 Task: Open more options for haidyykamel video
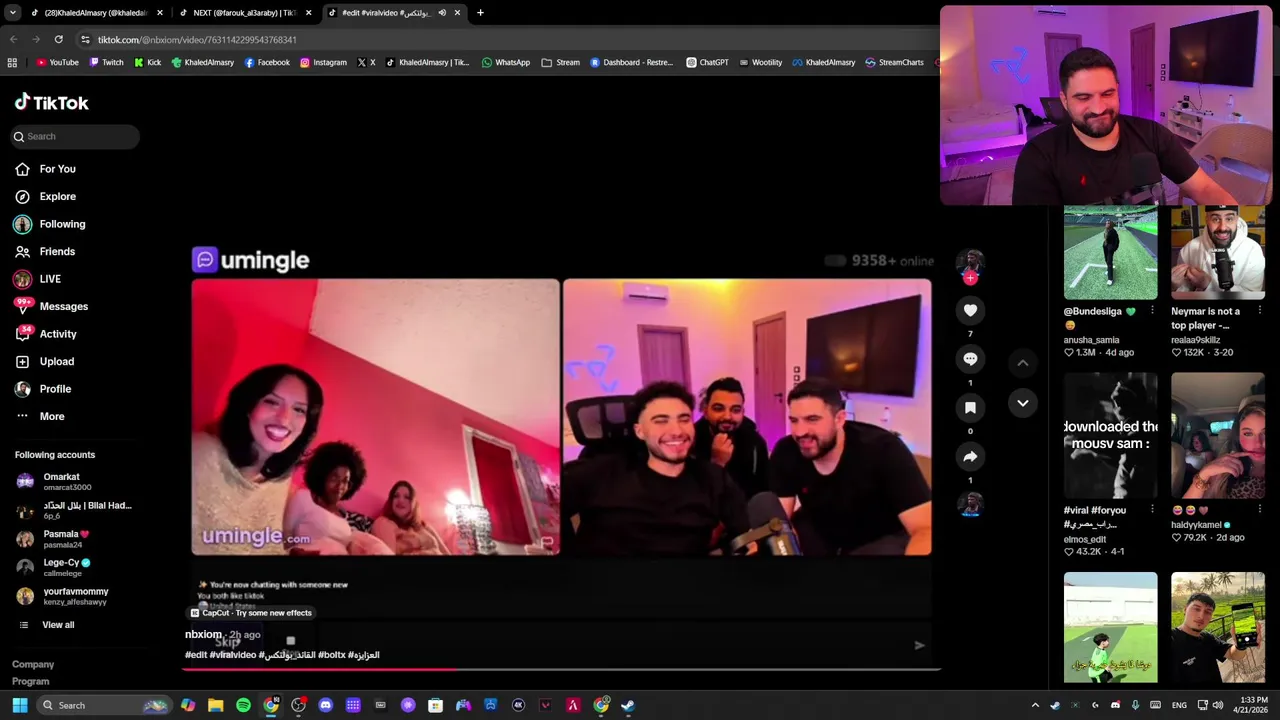(x=1259, y=510)
